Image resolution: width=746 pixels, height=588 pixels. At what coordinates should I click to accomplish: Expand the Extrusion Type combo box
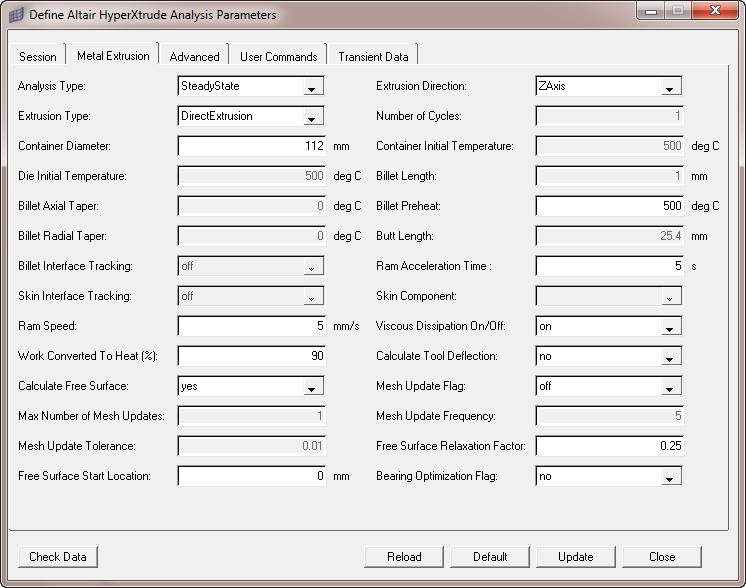coord(312,117)
